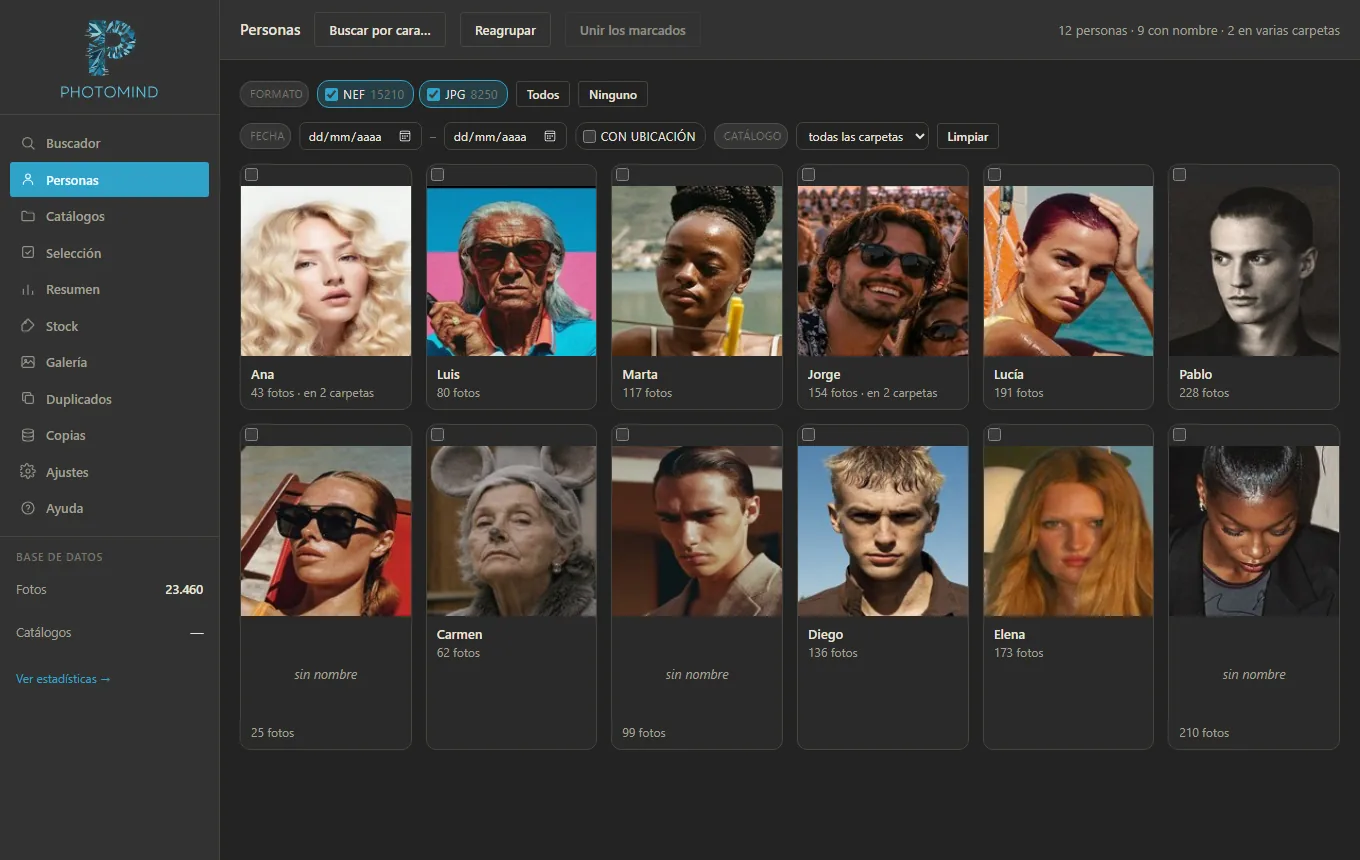
Task: Toggle the NEF format checkbox
Action: [332, 95]
